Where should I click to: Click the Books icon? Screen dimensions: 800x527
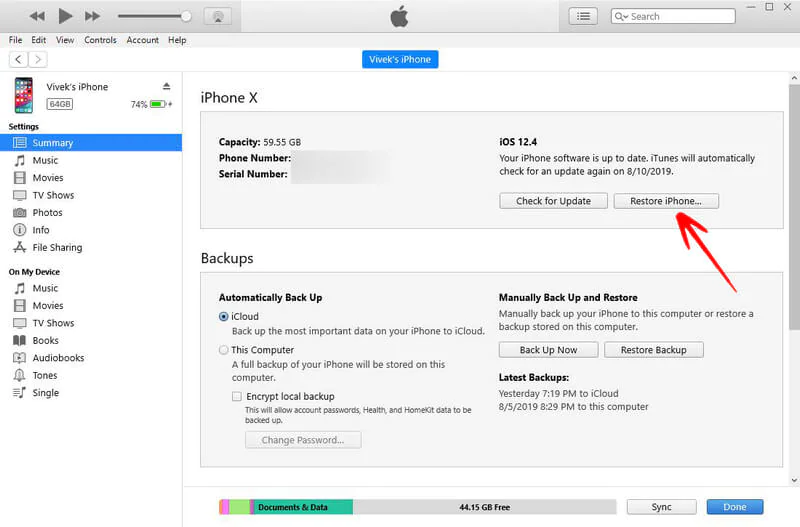[19, 340]
